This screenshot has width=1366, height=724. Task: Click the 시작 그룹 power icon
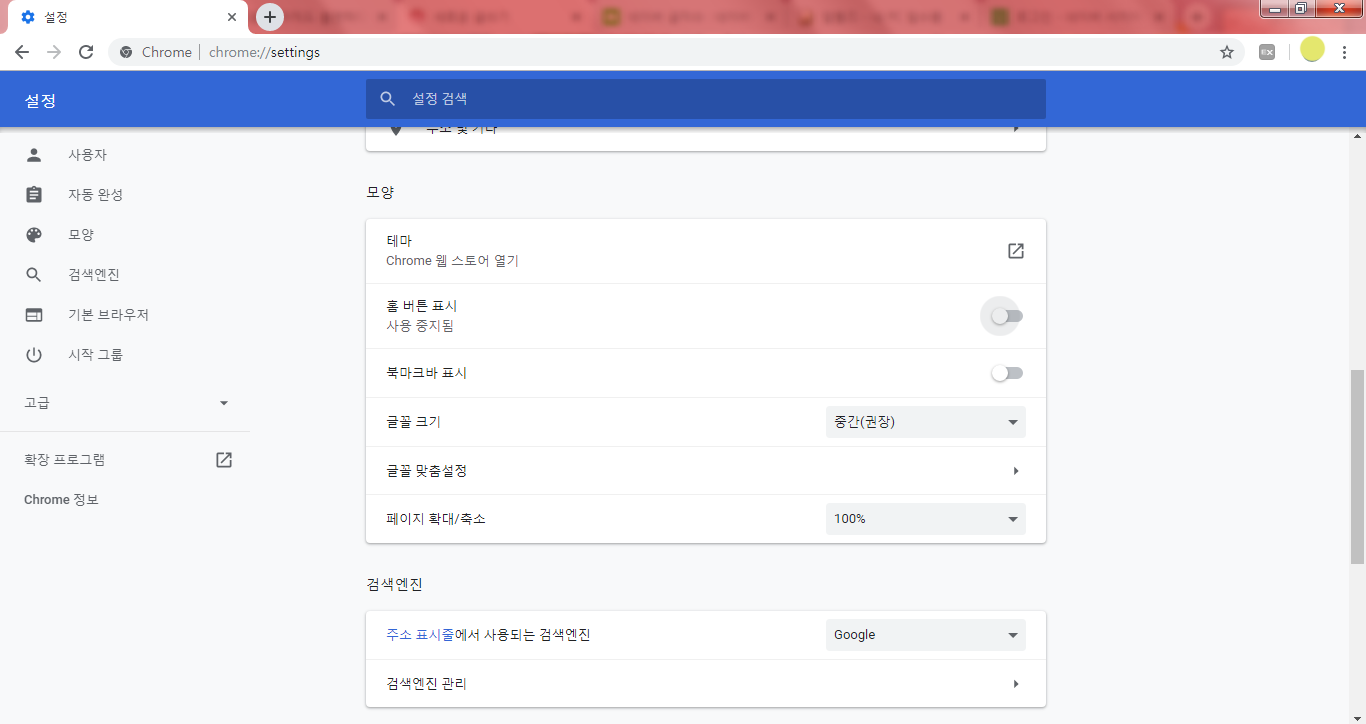[34, 355]
